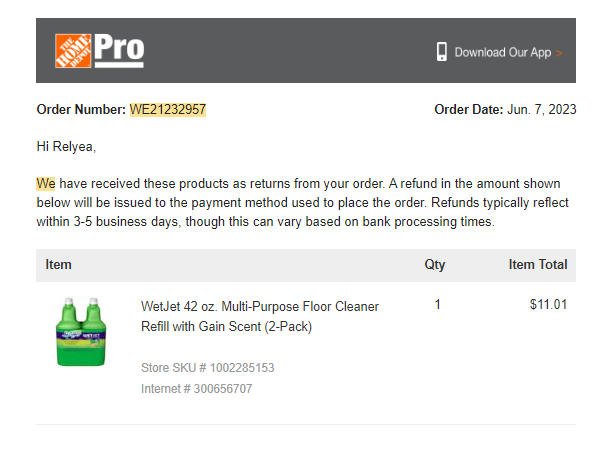Click the Qty column header
The image size is (611, 449).
point(434,265)
